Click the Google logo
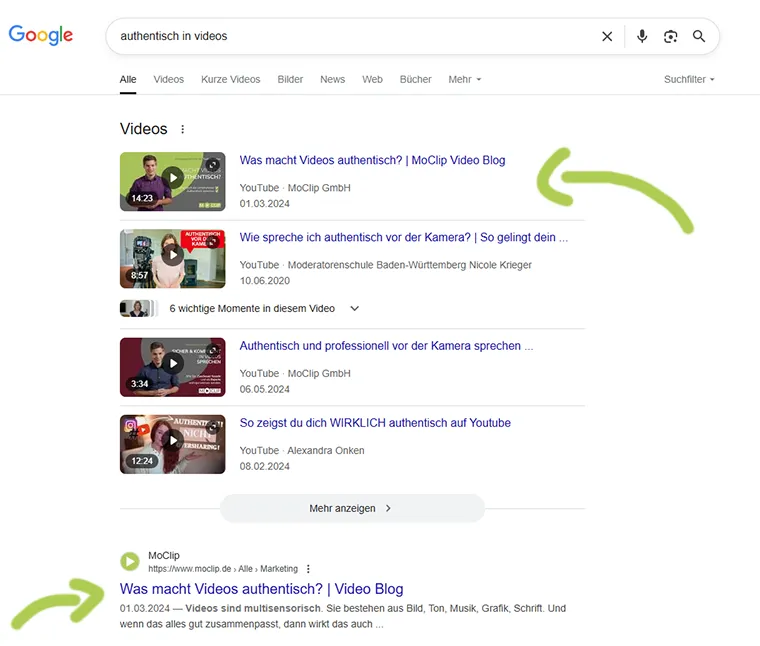This screenshot has width=760, height=646. point(41,35)
